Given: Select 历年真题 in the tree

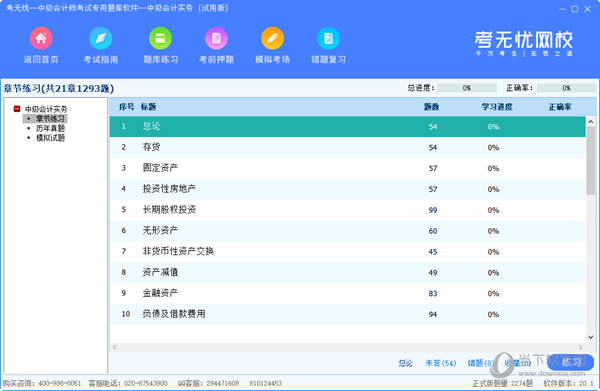Looking at the screenshot, I should (50, 128).
